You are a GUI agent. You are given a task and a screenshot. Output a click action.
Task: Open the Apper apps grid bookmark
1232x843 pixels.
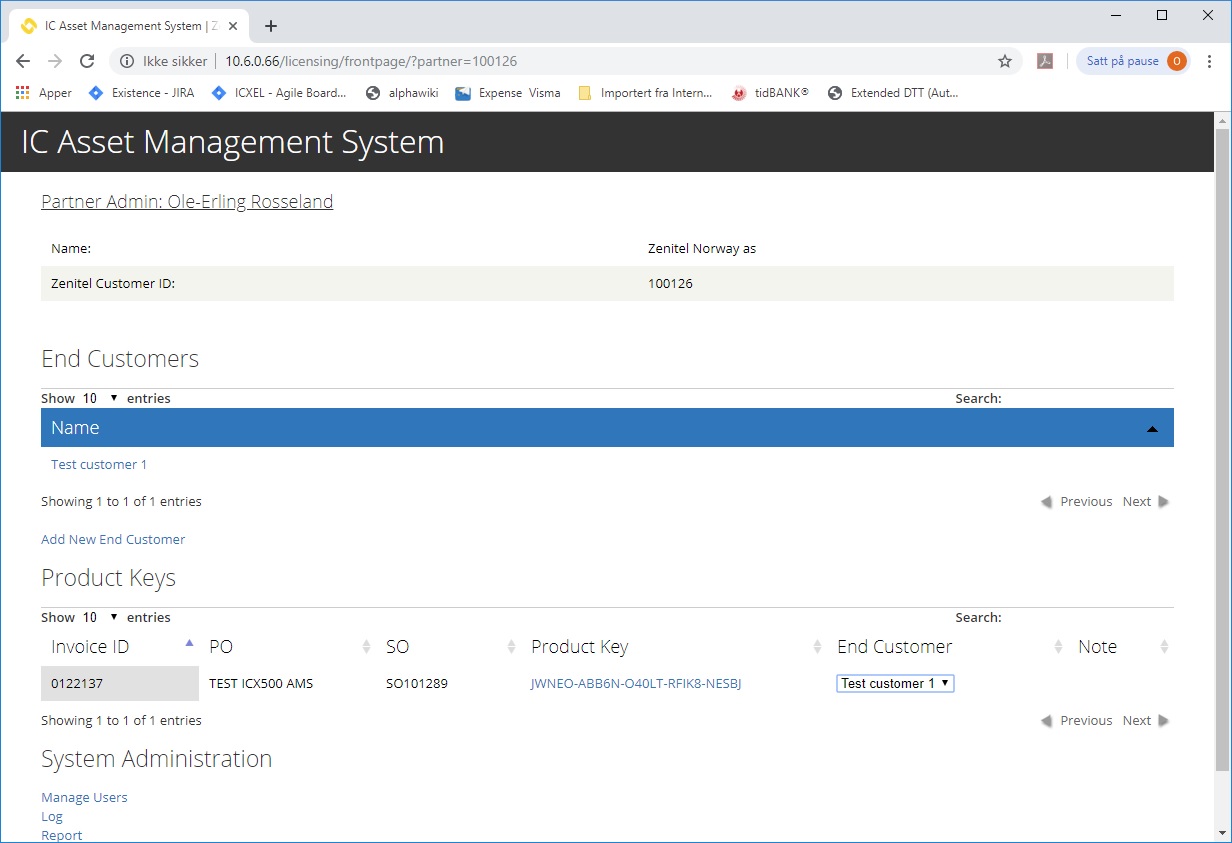click(x=44, y=93)
